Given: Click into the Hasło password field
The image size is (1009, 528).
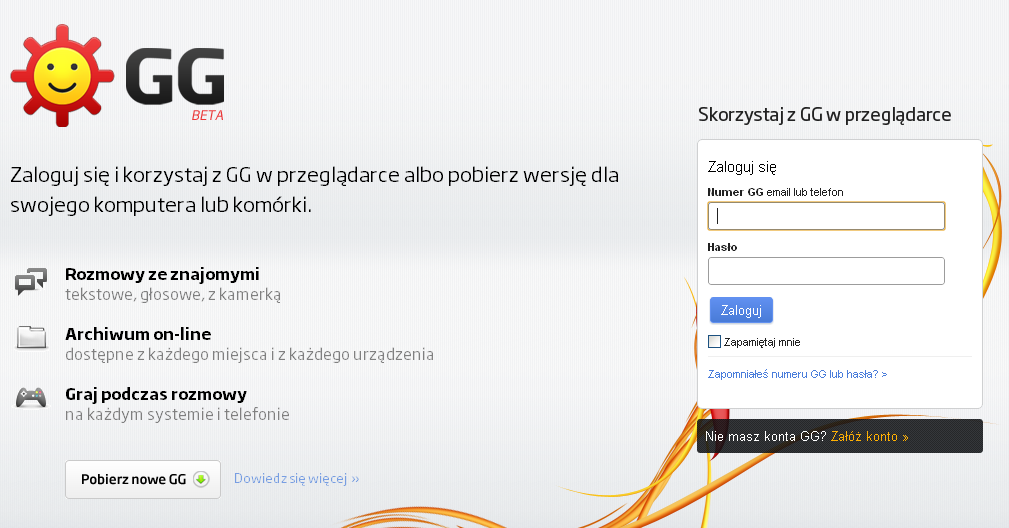Looking at the screenshot, I should point(826,271).
